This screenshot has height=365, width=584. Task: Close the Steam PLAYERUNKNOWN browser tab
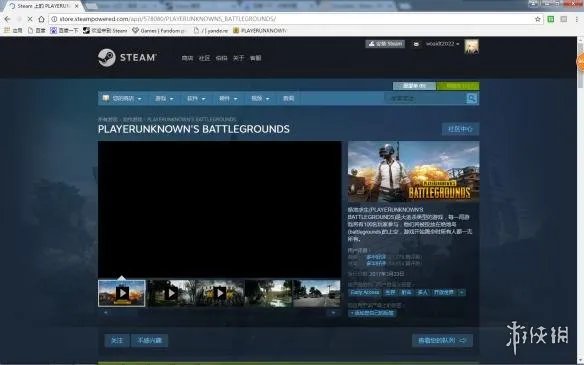(x=77, y=6)
